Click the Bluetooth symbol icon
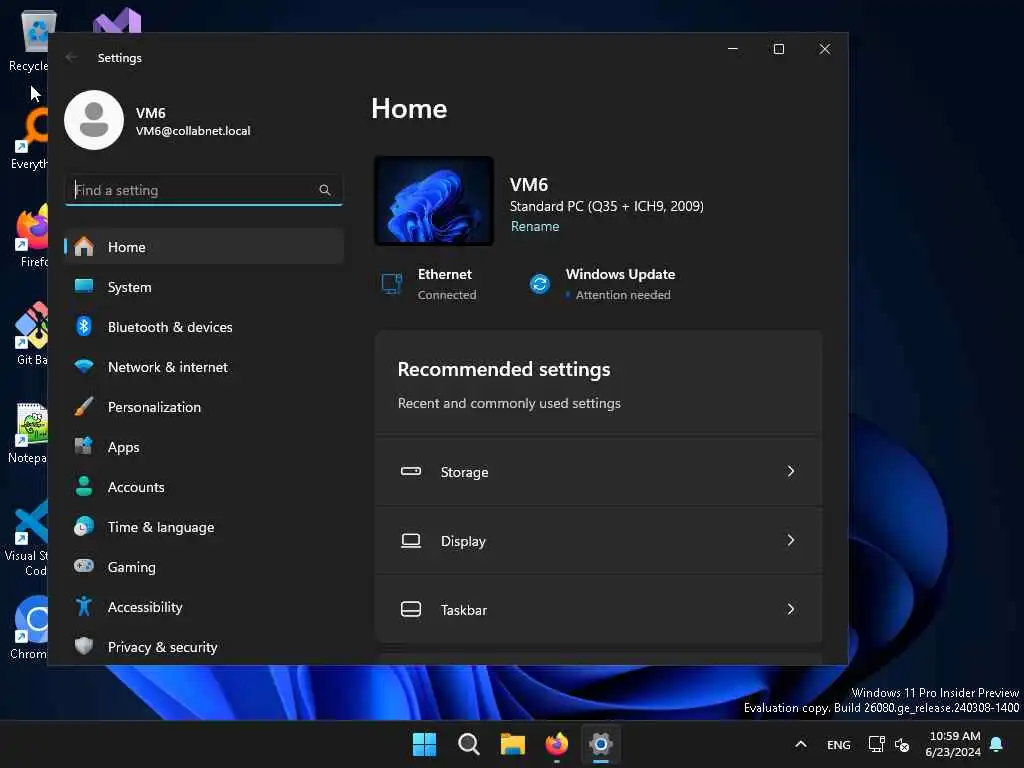This screenshot has width=1024, height=768. [84, 327]
